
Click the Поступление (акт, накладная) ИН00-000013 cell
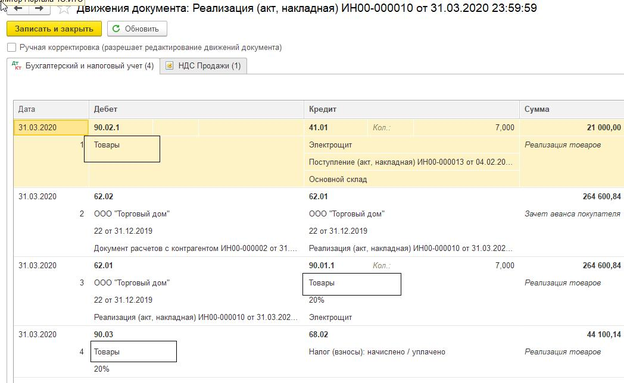tap(411, 162)
